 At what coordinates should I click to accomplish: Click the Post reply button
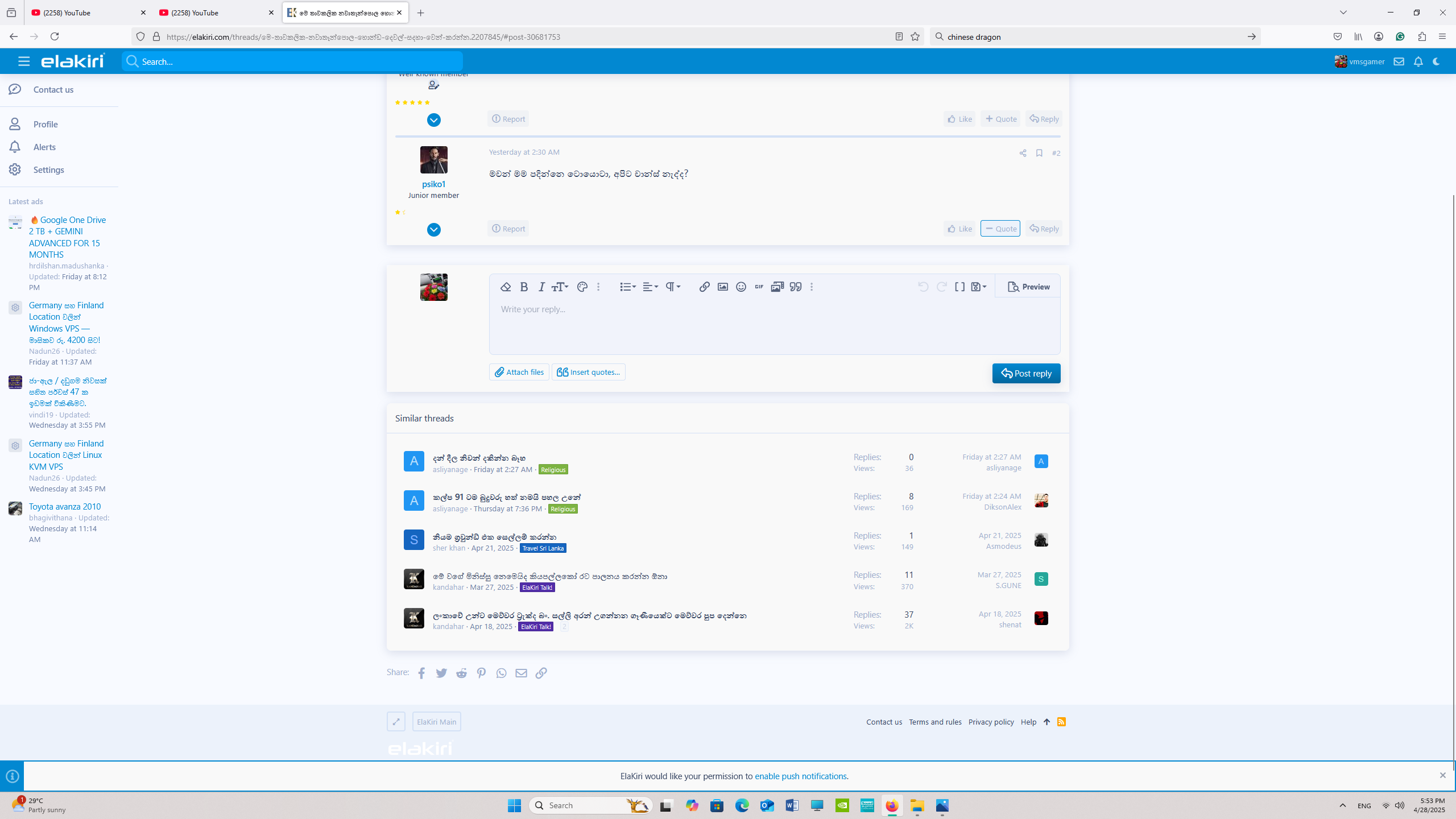[1026, 373]
